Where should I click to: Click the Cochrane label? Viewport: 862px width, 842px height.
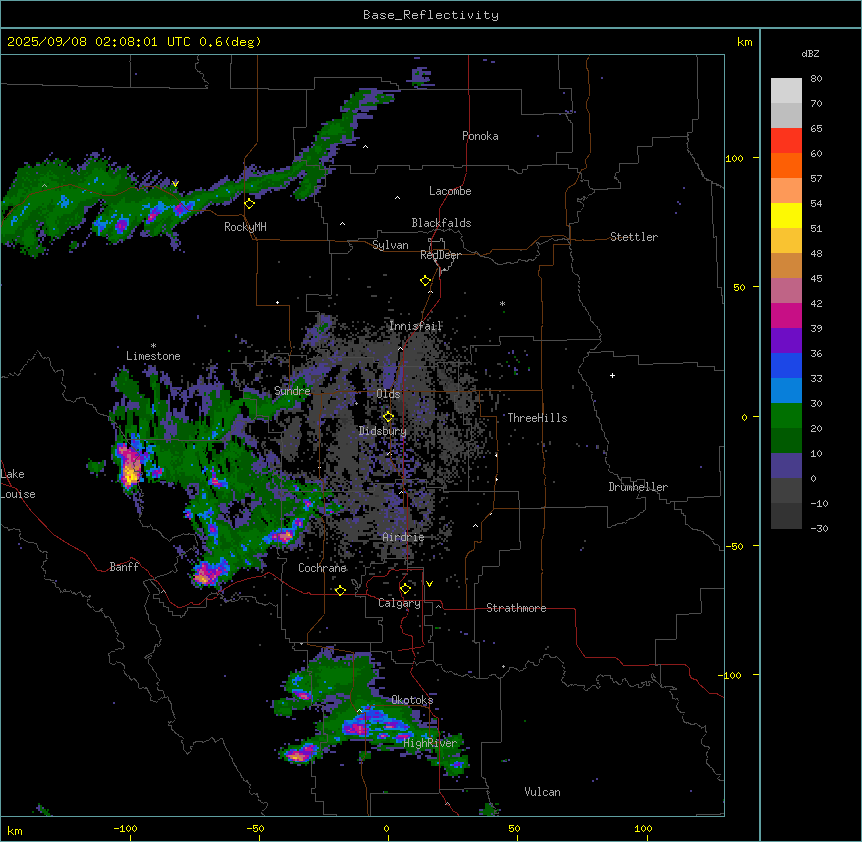[322, 568]
